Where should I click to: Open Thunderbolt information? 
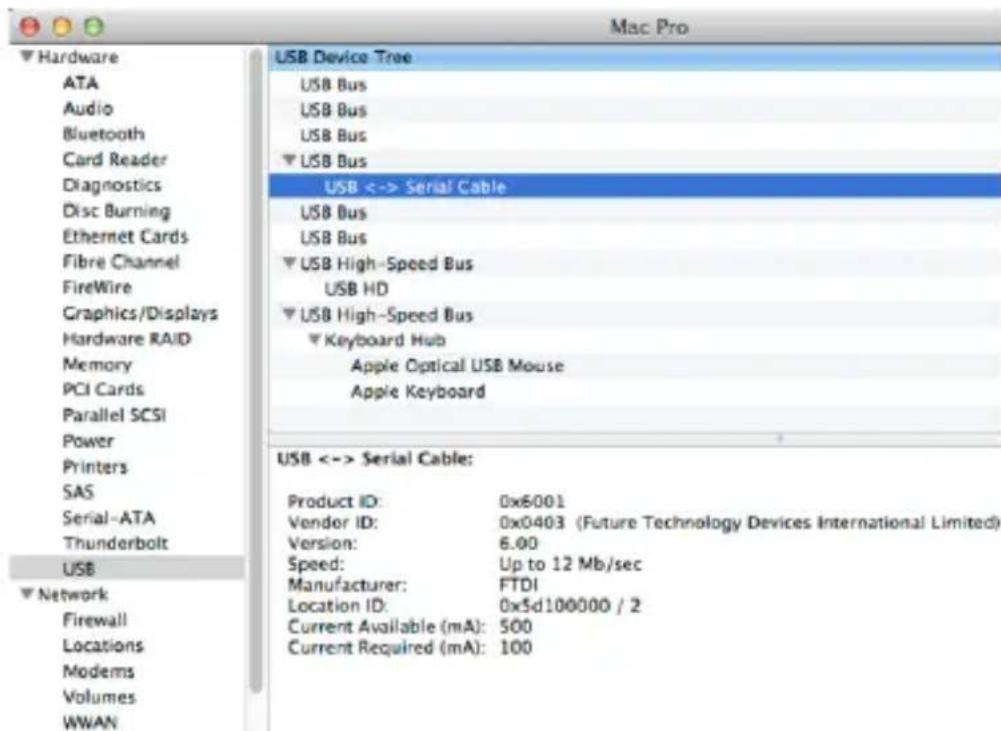click(115, 543)
